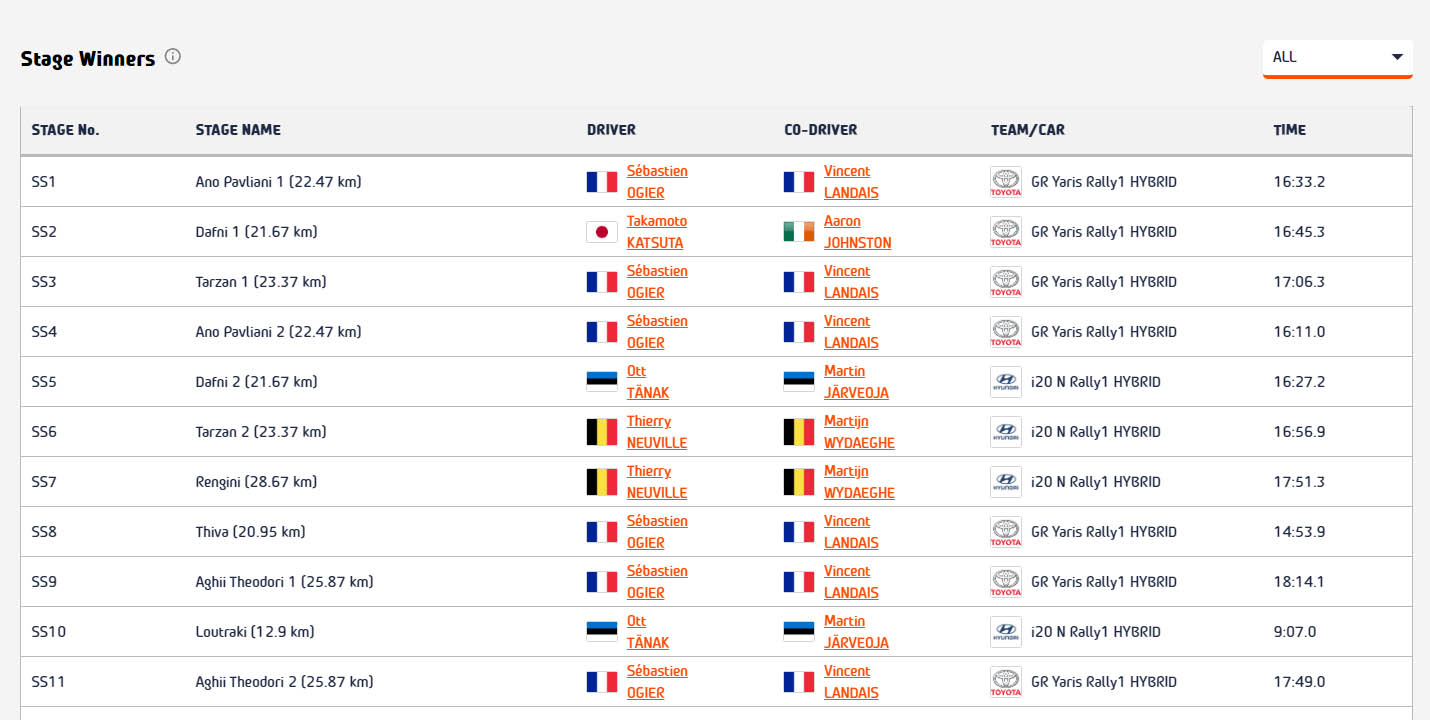
Task: Click the Hyundai logo in the SS10 row
Action: point(1006,632)
